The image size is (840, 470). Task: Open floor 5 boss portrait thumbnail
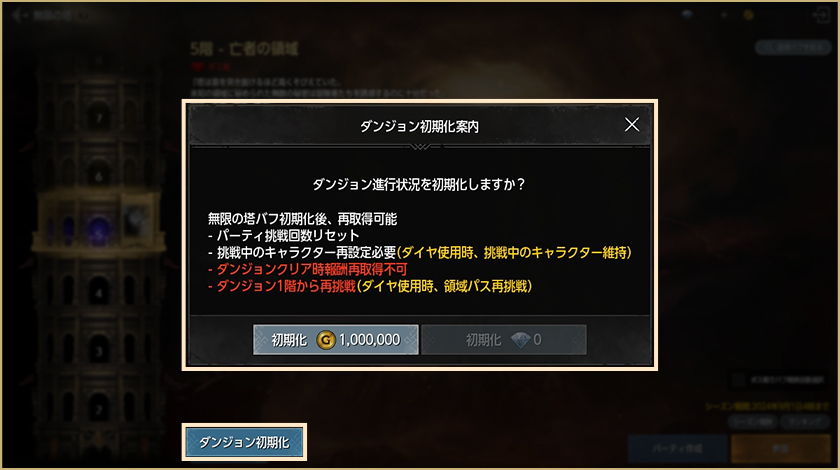137,220
